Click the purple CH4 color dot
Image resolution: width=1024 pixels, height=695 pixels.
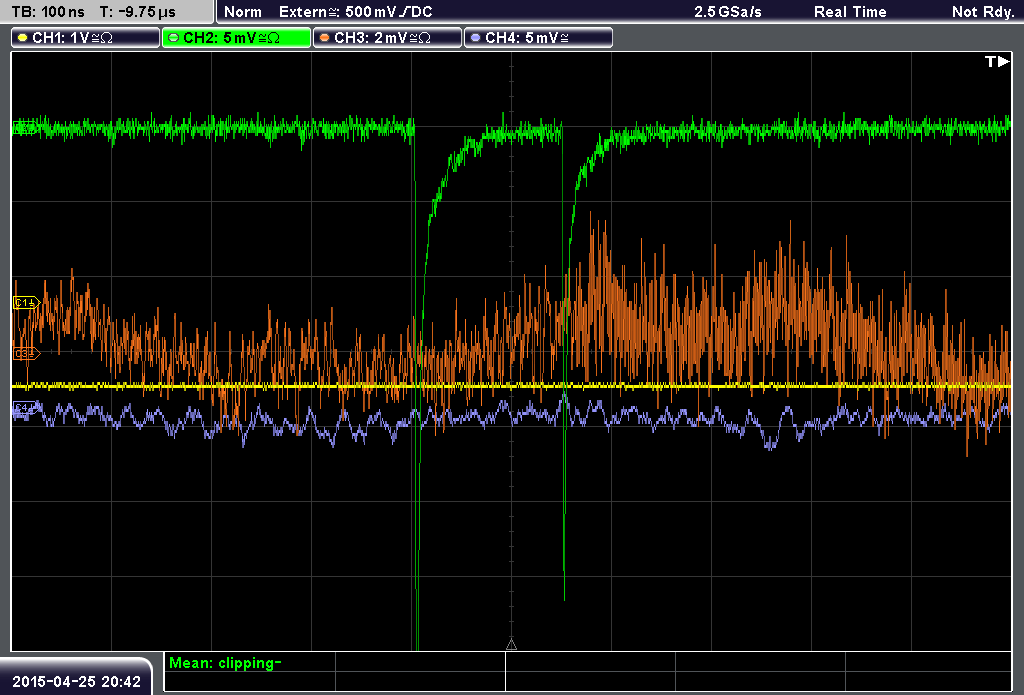pyautogui.click(x=475, y=38)
